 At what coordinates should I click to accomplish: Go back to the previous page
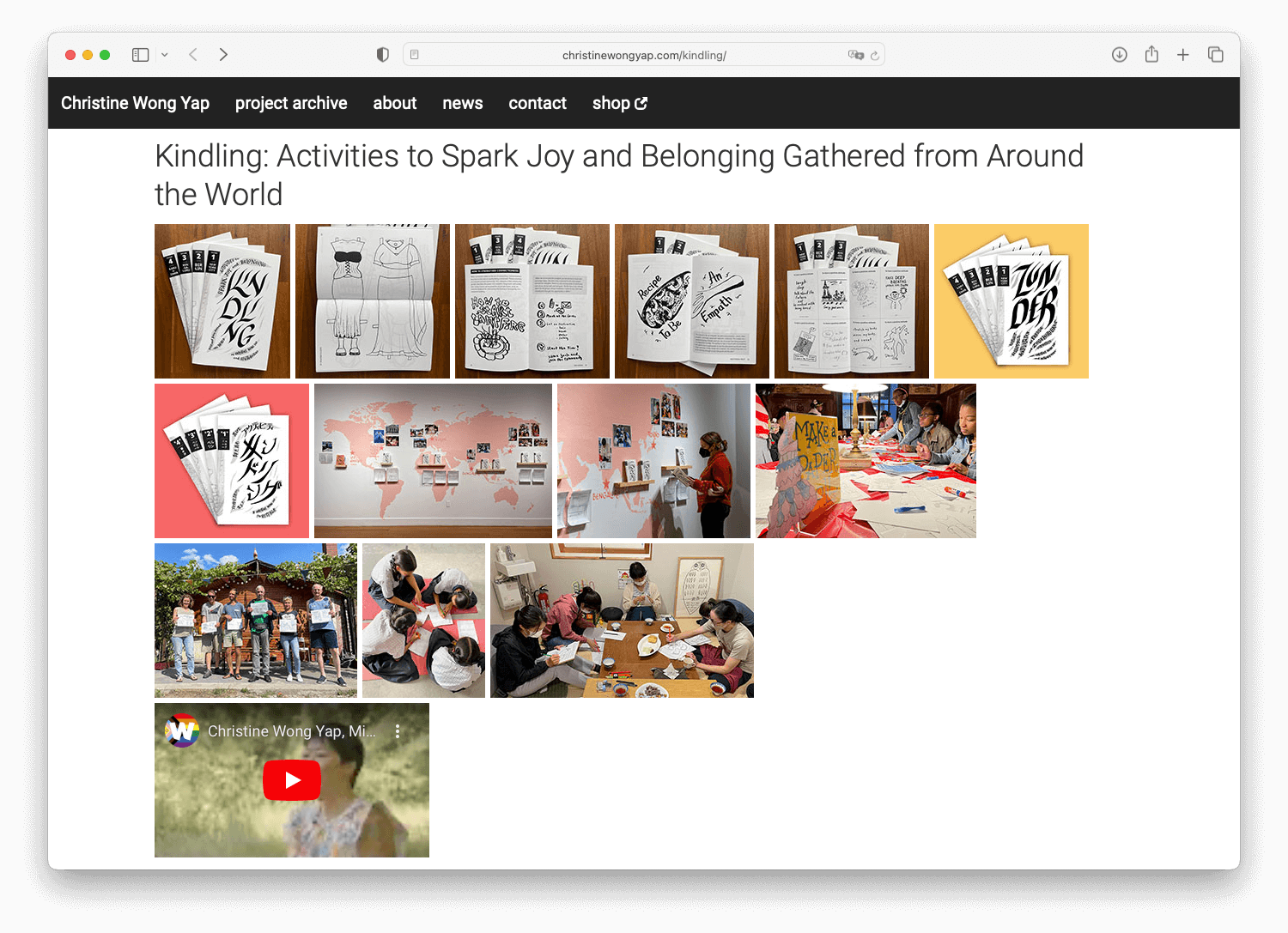point(193,55)
